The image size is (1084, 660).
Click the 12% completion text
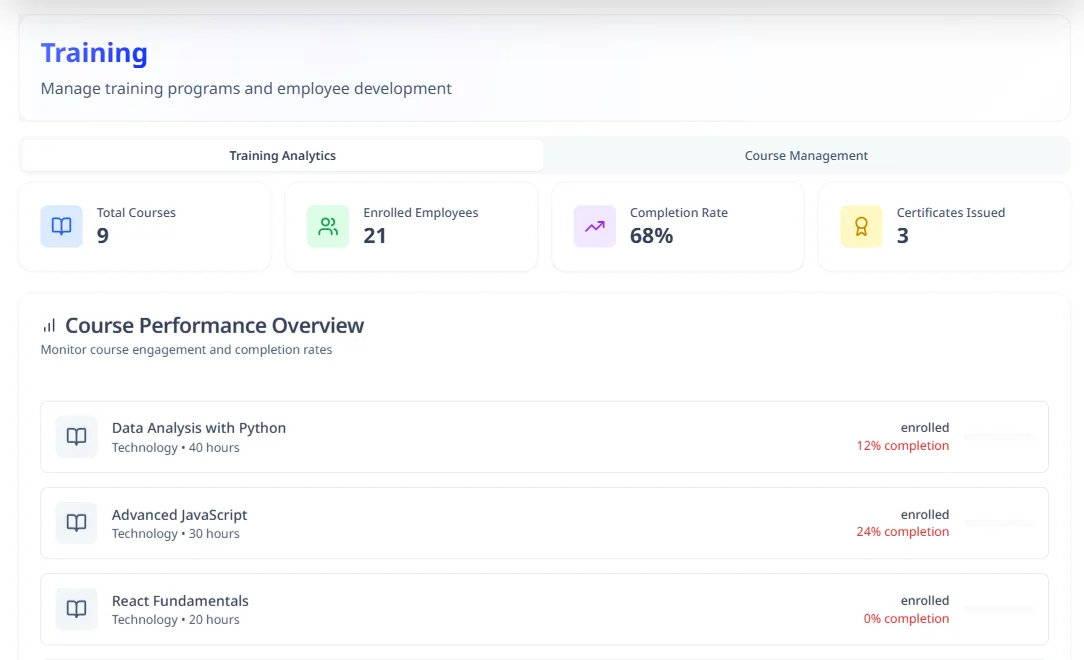coord(903,446)
